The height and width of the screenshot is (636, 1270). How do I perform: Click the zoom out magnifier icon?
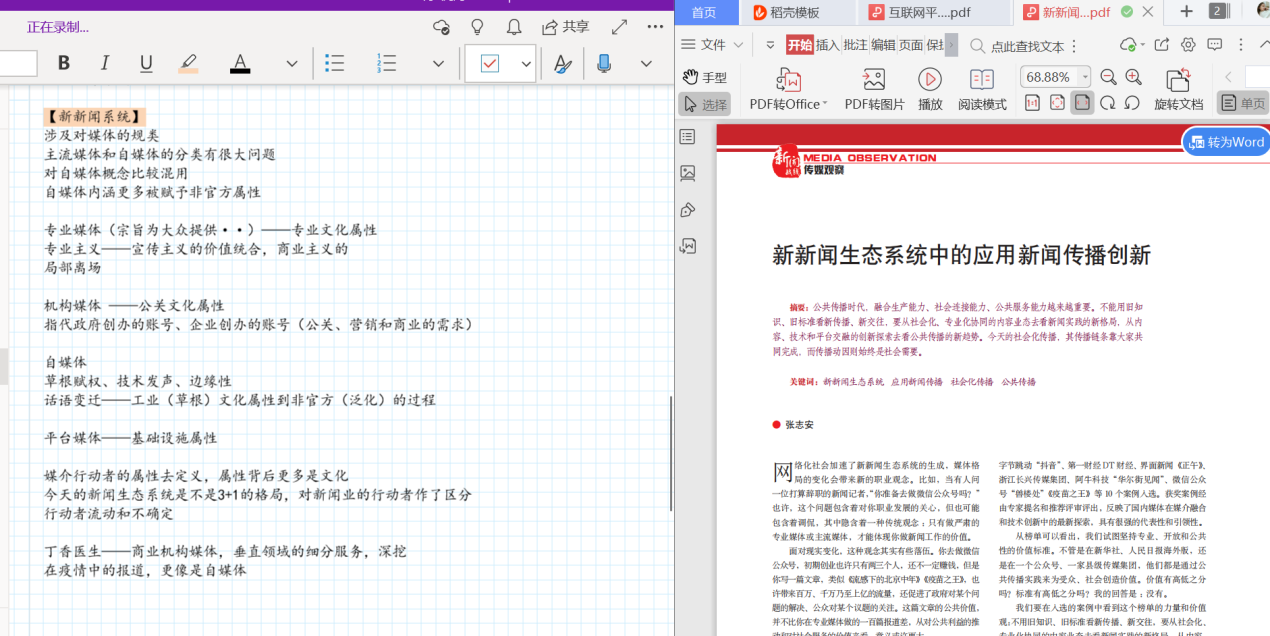coord(1108,77)
